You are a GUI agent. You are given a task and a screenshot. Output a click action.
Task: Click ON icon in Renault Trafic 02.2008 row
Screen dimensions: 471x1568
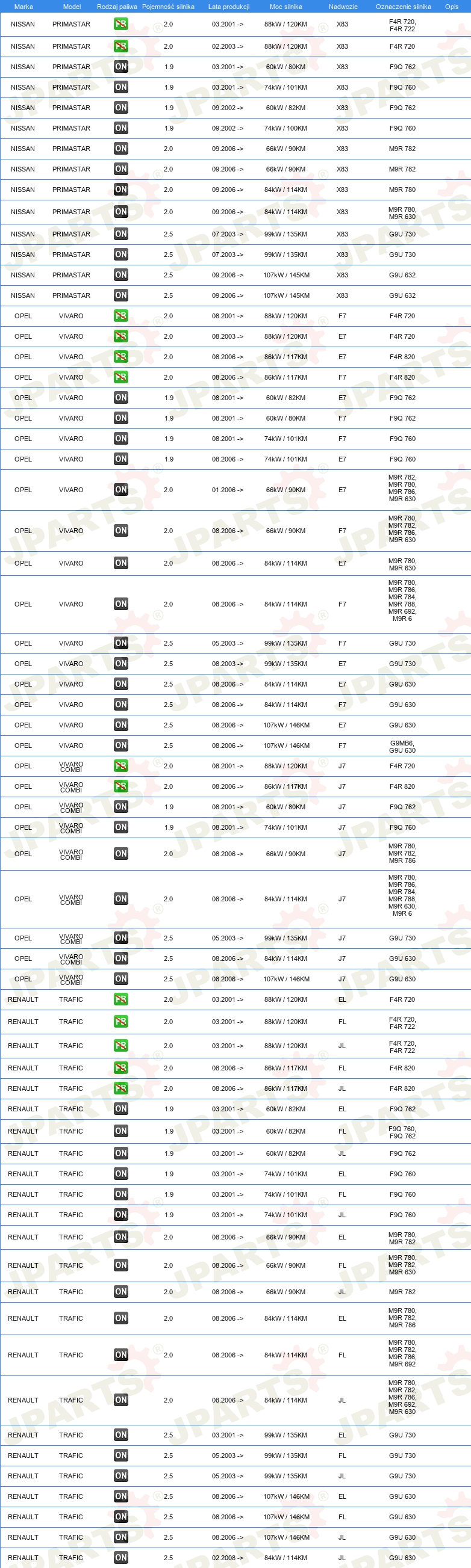120,1558
